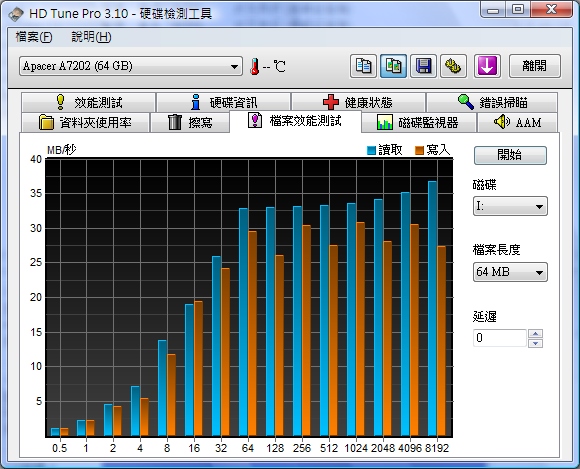Click the 離開 exit button

[535, 66]
